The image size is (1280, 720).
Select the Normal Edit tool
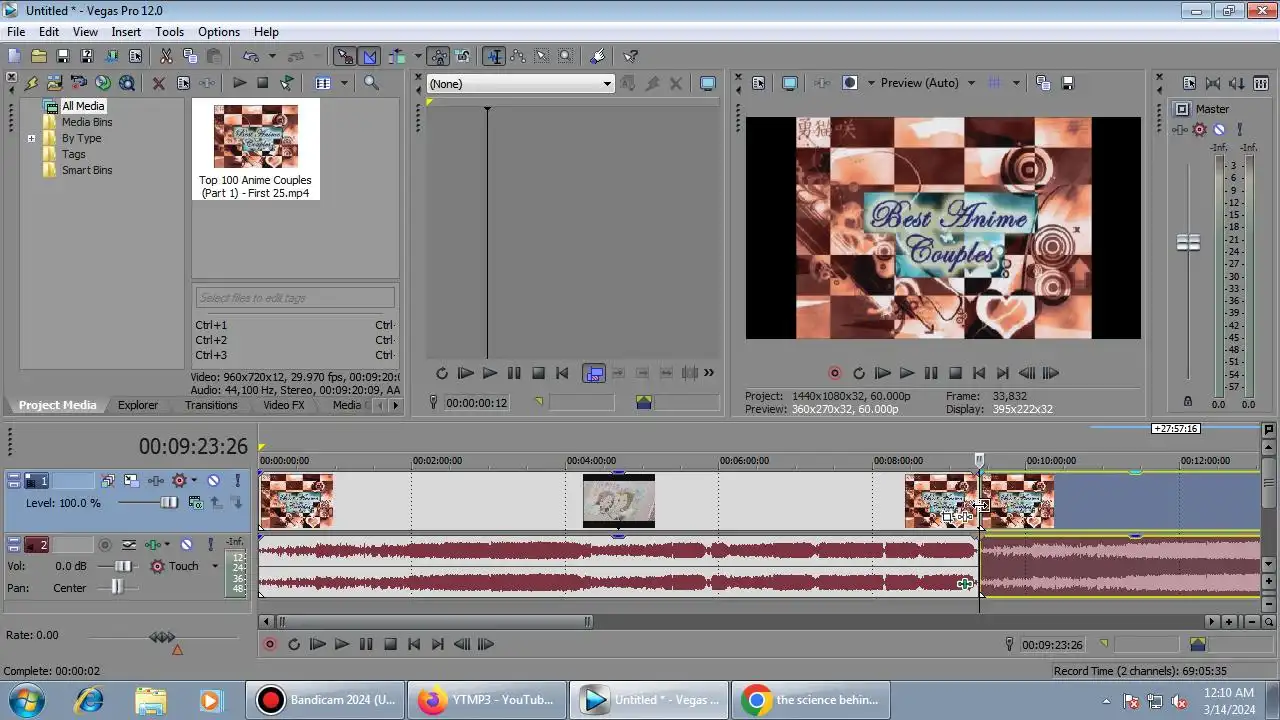(493, 57)
